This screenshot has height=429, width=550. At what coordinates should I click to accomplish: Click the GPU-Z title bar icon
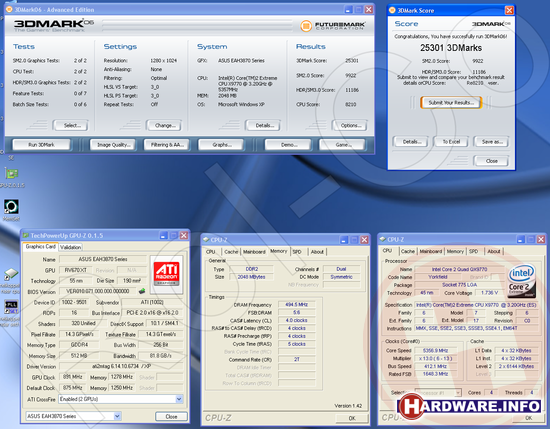click(x=26, y=235)
